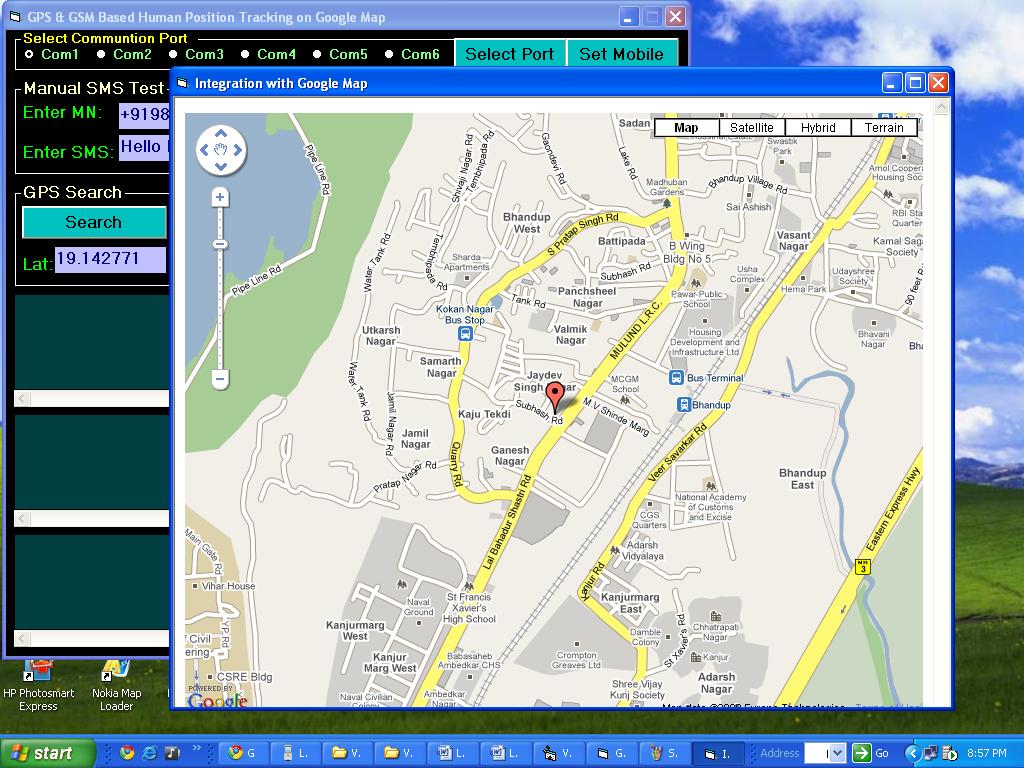The width and height of the screenshot is (1024, 768).
Task: Click the taskbar clock showing 8:57 PM
Action: coord(986,753)
